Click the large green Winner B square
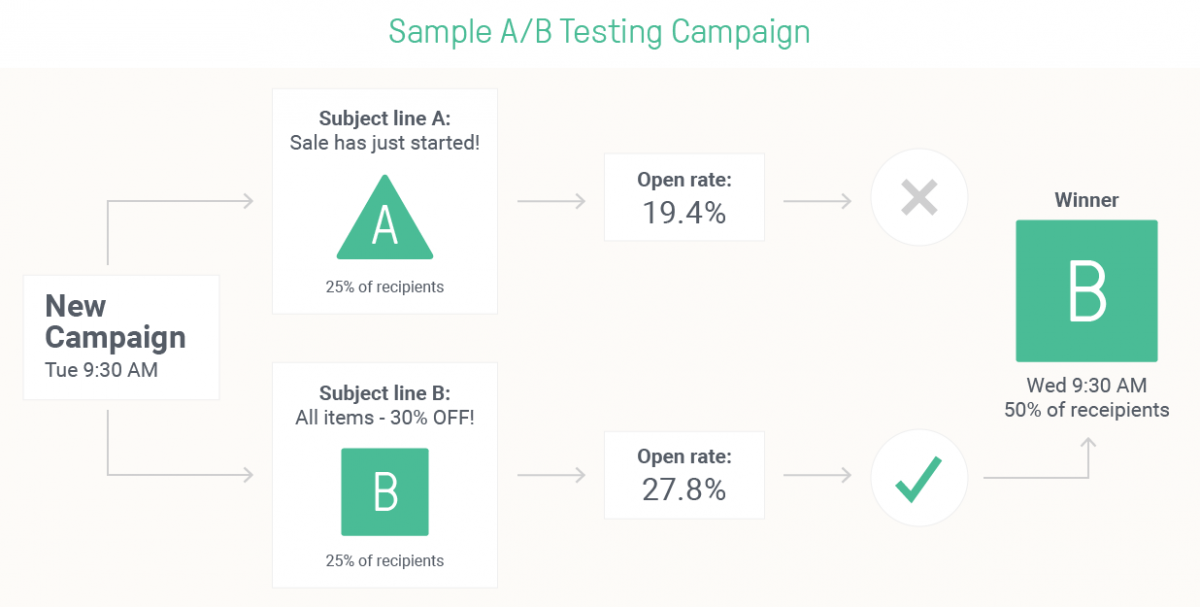1200x607 pixels. click(1086, 291)
